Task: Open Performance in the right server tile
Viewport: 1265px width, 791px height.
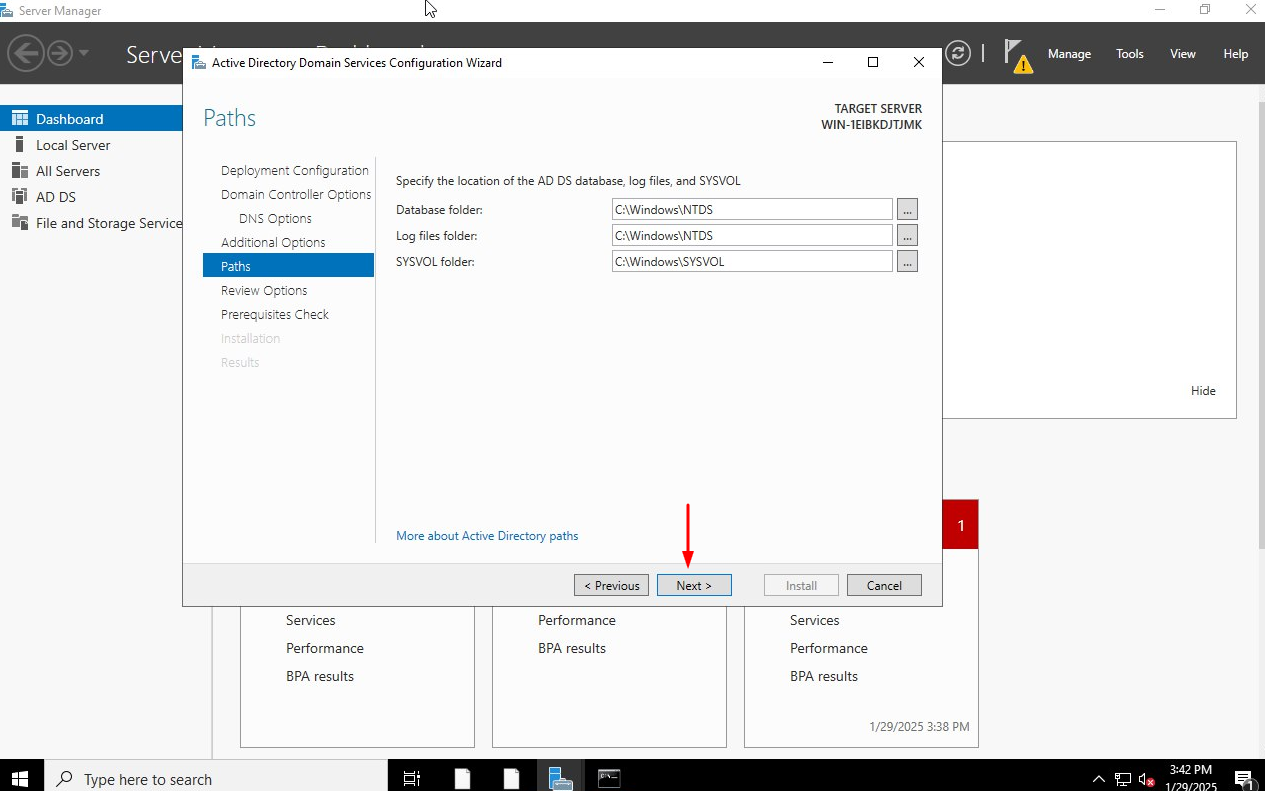Action: (829, 649)
